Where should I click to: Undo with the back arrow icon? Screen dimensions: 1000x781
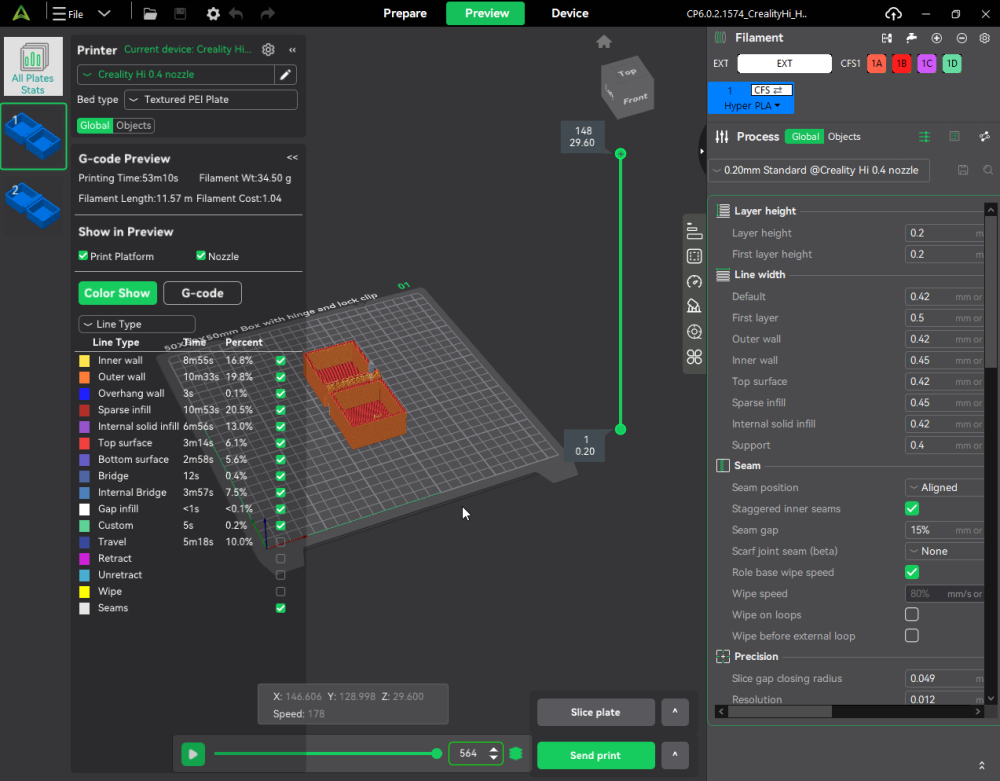click(237, 13)
